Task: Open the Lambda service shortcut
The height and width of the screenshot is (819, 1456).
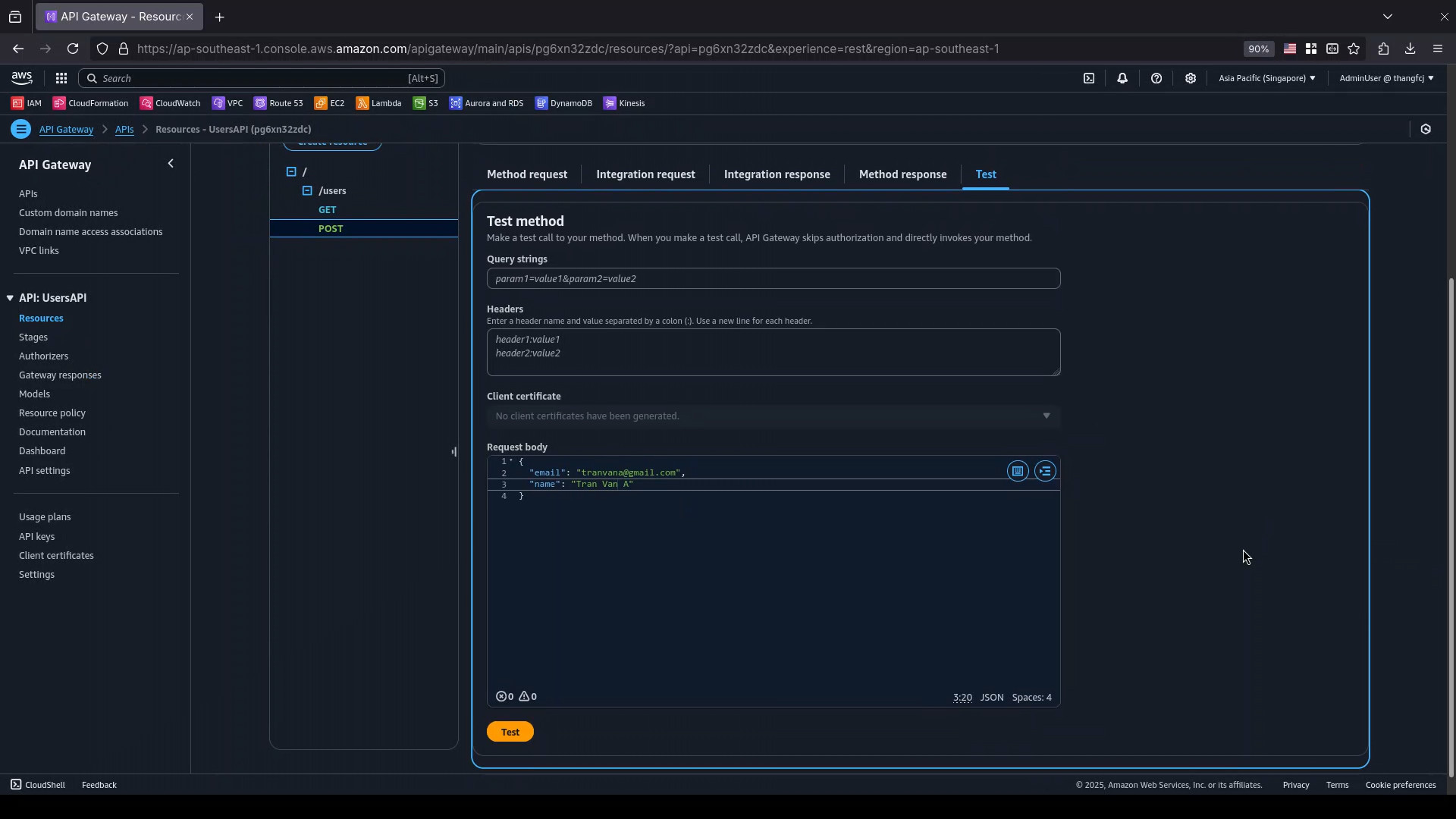Action: 378,103
